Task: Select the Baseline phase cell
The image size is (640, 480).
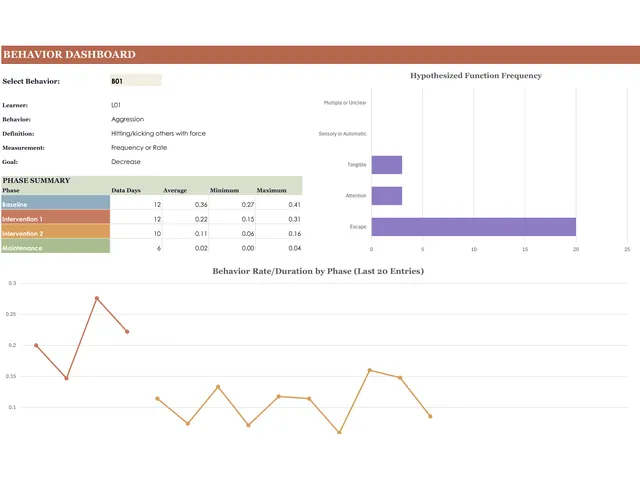Action: point(56,202)
